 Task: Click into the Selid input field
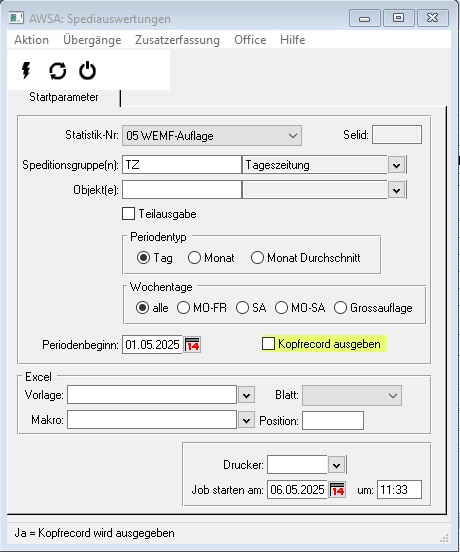pos(397,134)
